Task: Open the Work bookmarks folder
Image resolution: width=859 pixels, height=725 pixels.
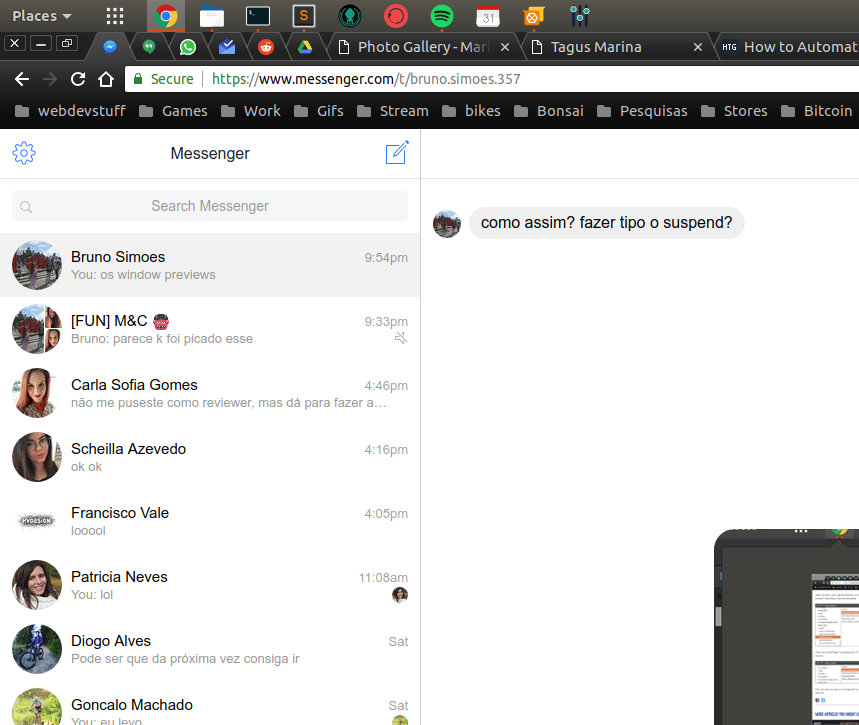Action: pyautogui.click(x=251, y=111)
